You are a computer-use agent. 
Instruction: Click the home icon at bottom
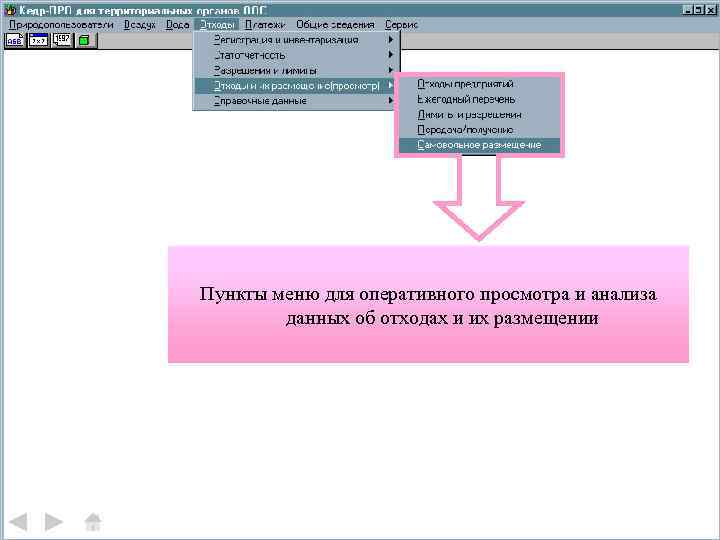[x=93, y=522]
